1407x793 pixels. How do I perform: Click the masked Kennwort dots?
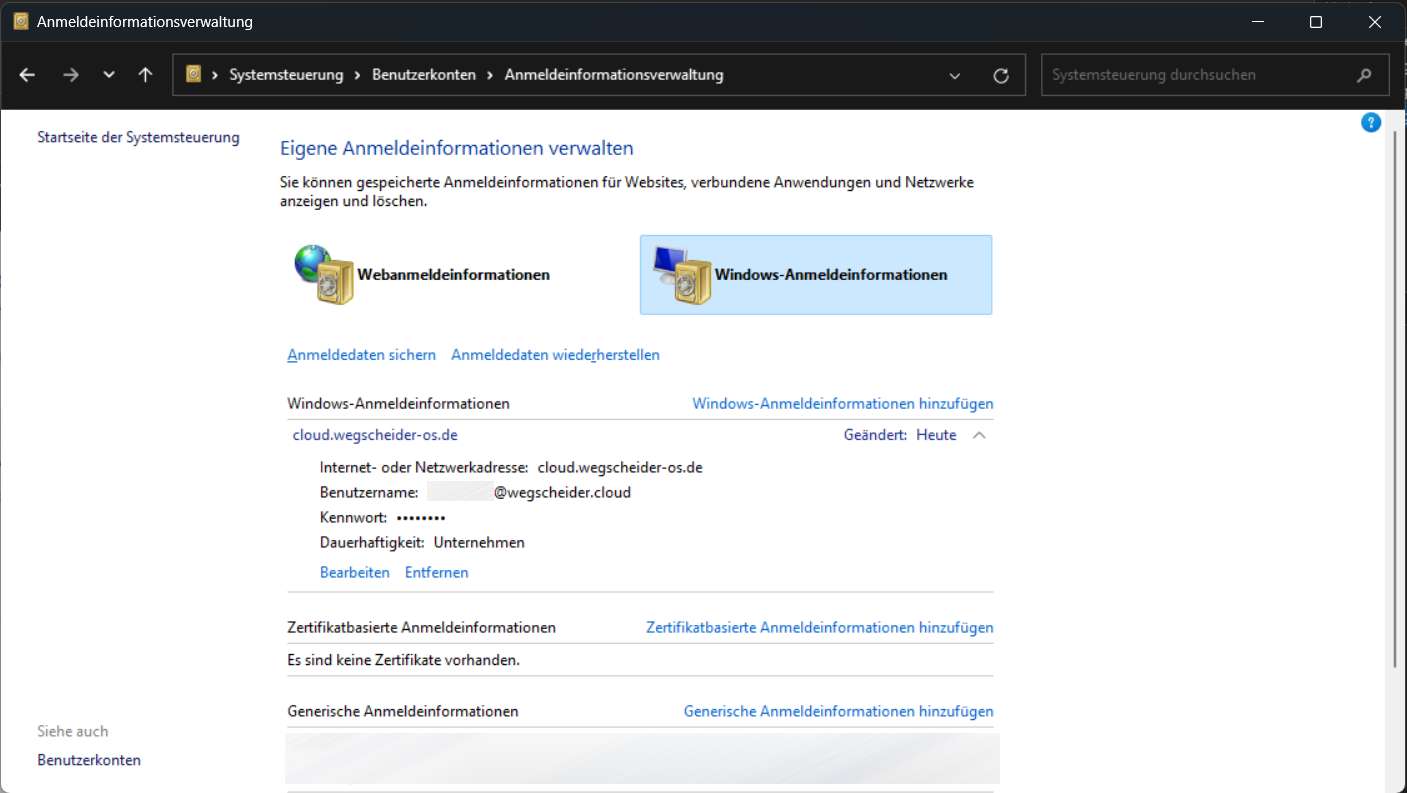[x=421, y=518]
